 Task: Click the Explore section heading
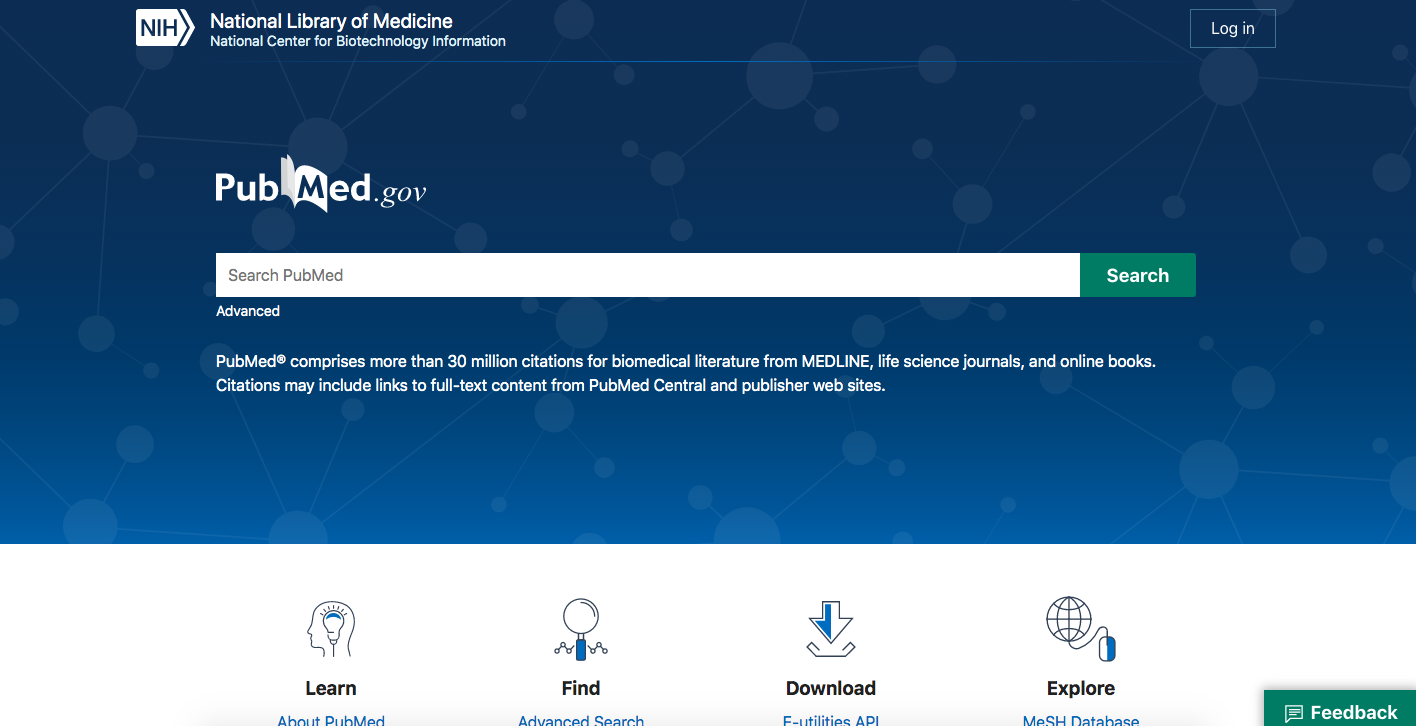click(x=1080, y=688)
